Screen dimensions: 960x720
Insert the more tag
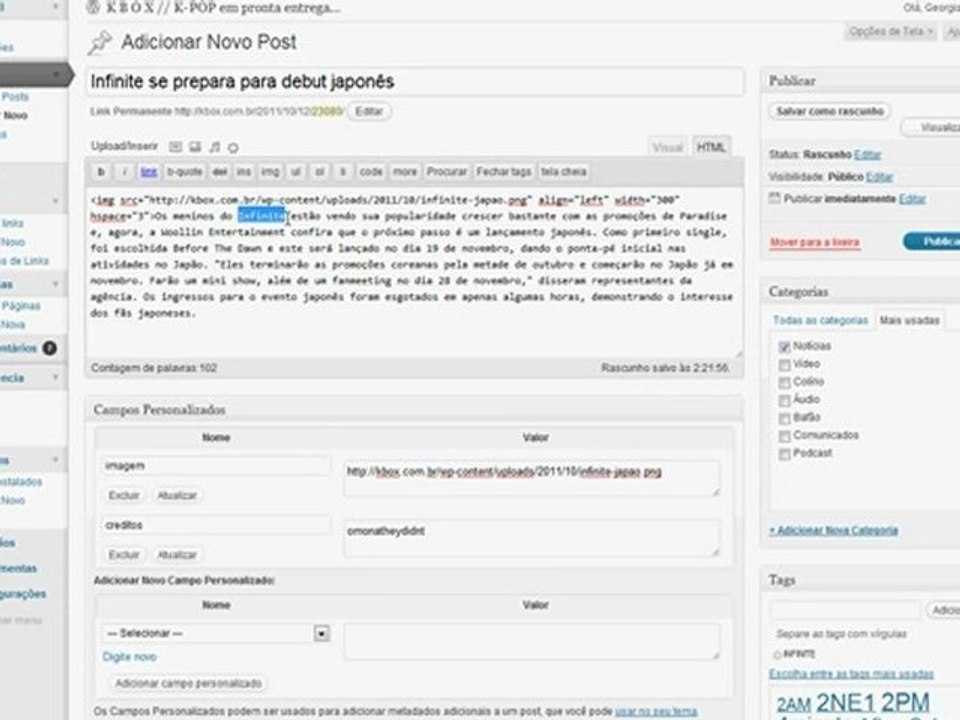pyautogui.click(x=405, y=172)
